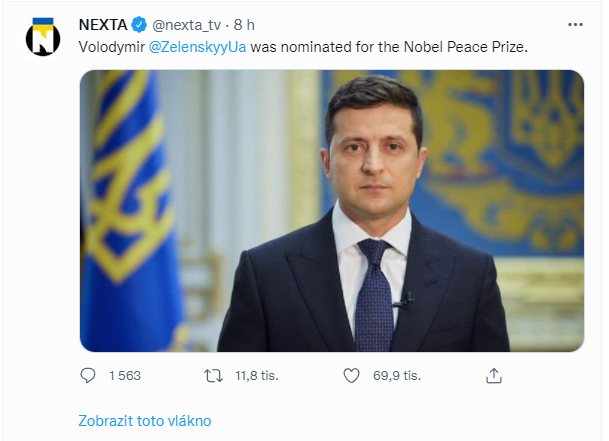Open the three-dot More menu on the tweet

pos(573,24)
